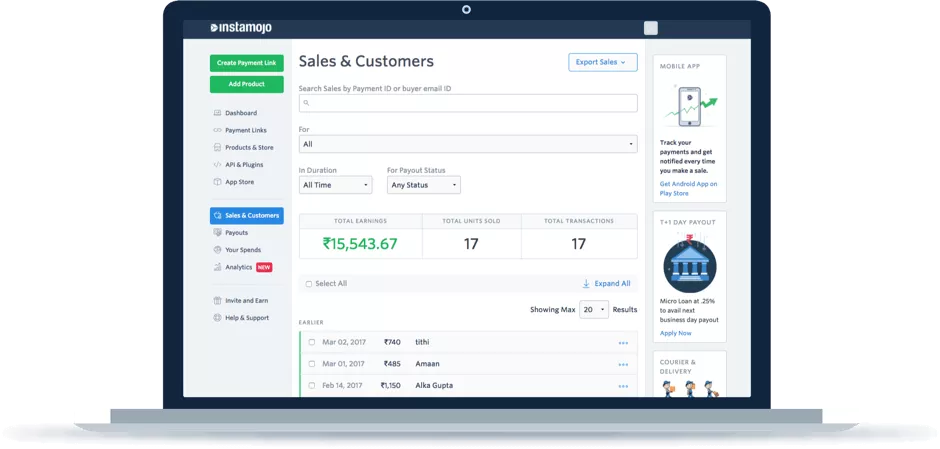Screen dimensions: 940x449
Task: Open Invite and Earn in the sidebar
Action: click(246, 300)
